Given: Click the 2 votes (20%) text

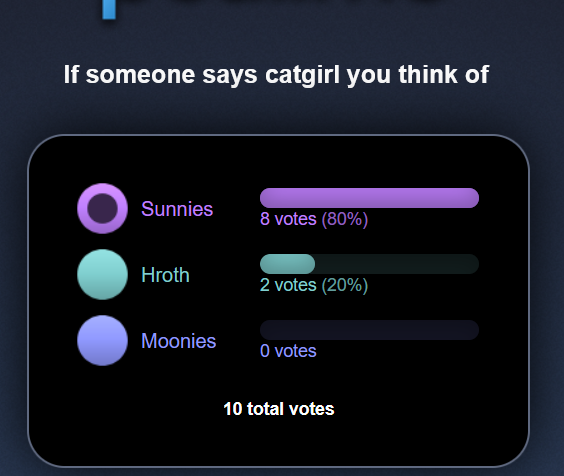Looking at the screenshot, I should (x=314, y=285).
